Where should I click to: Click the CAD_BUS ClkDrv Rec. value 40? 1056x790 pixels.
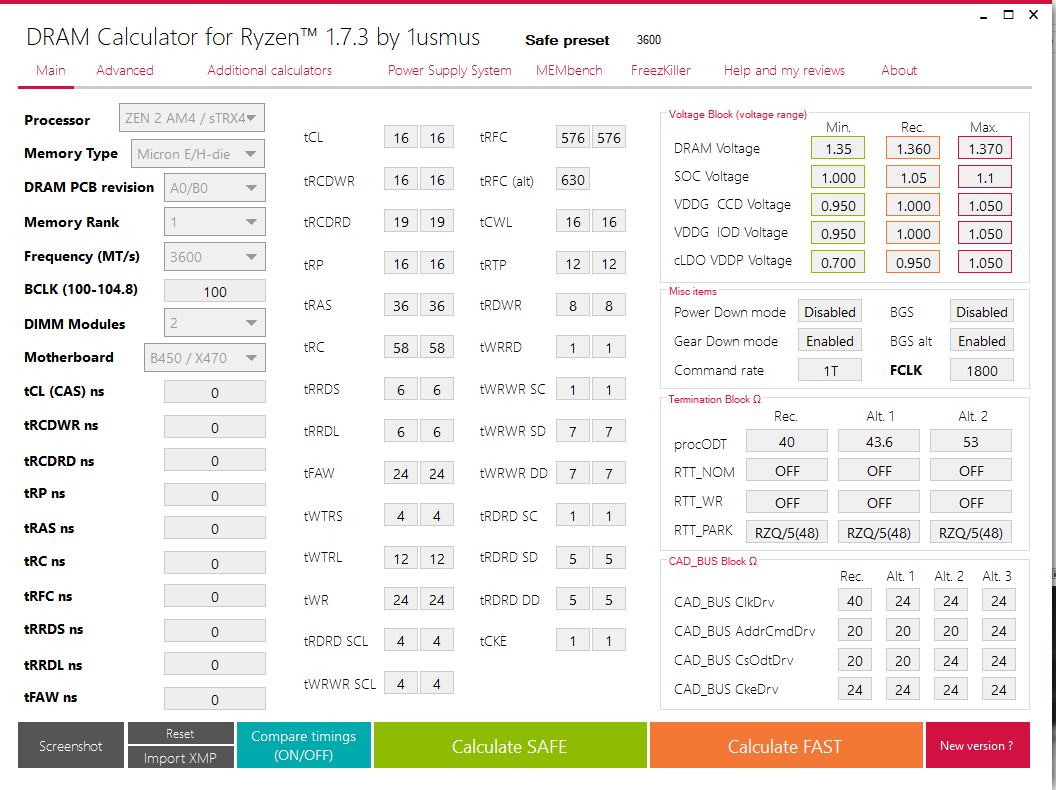855,601
